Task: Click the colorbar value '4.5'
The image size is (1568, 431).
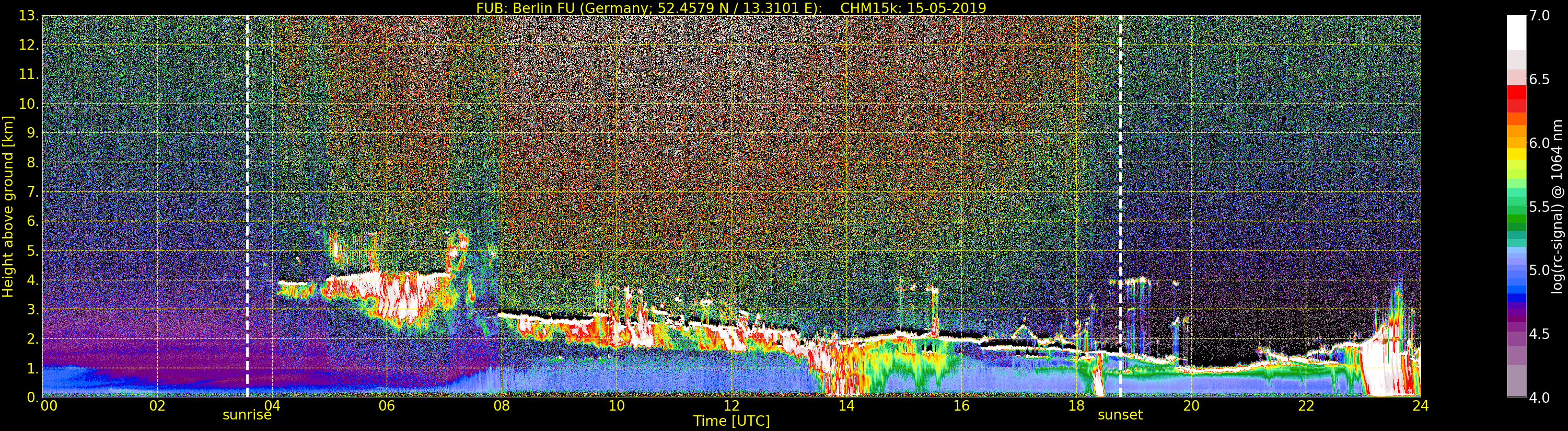Action: (1539, 334)
